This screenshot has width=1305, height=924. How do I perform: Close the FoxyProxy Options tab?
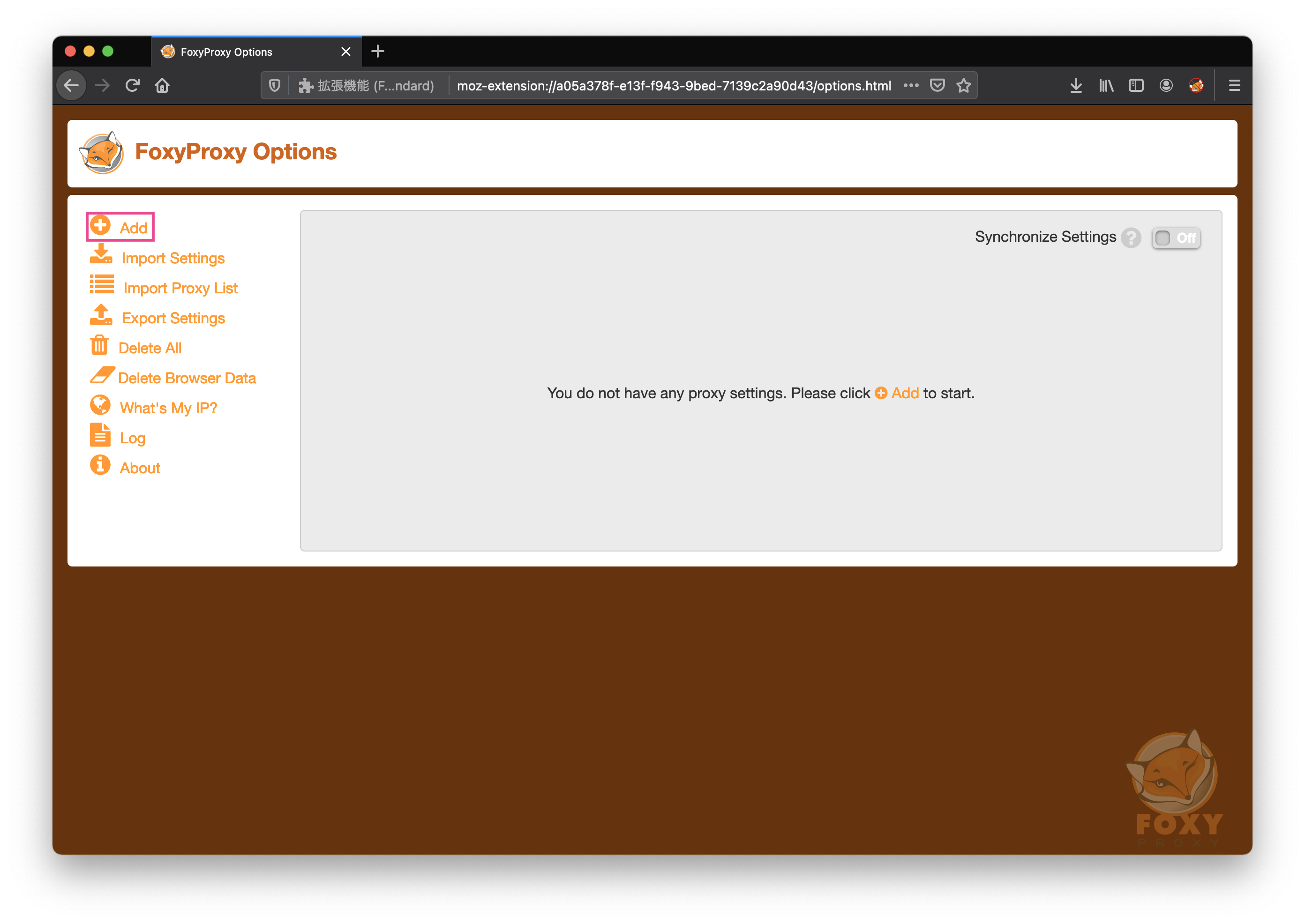tap(346, 52)
